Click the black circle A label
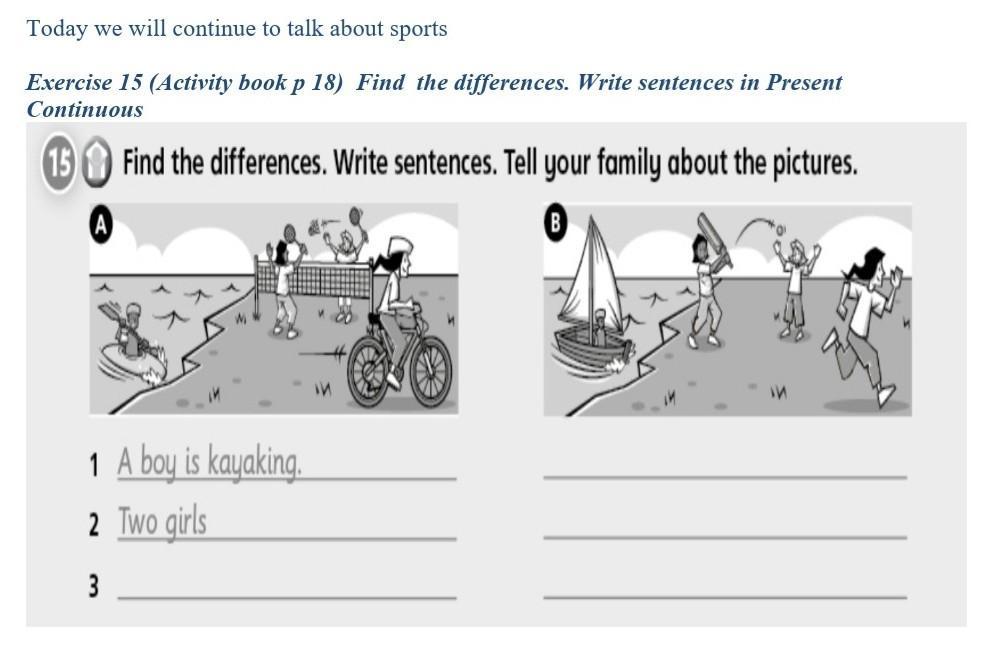 101,224
